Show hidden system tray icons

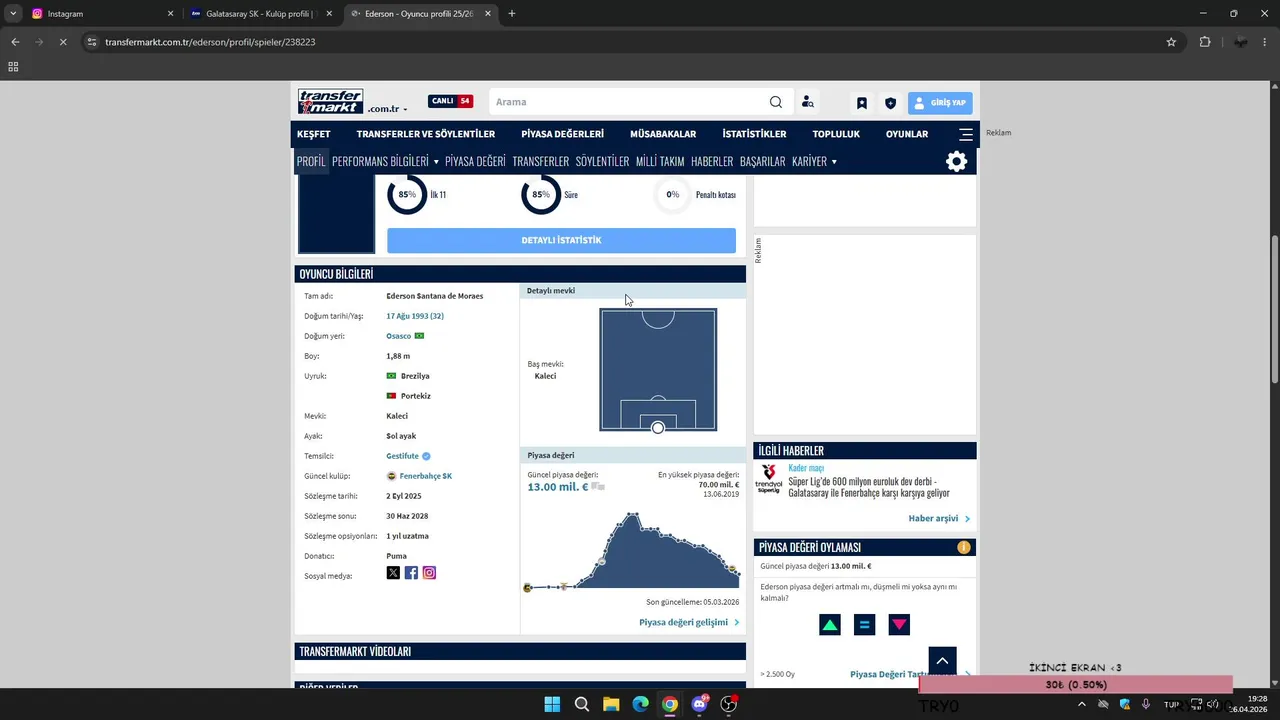(x=1082, y=704)
